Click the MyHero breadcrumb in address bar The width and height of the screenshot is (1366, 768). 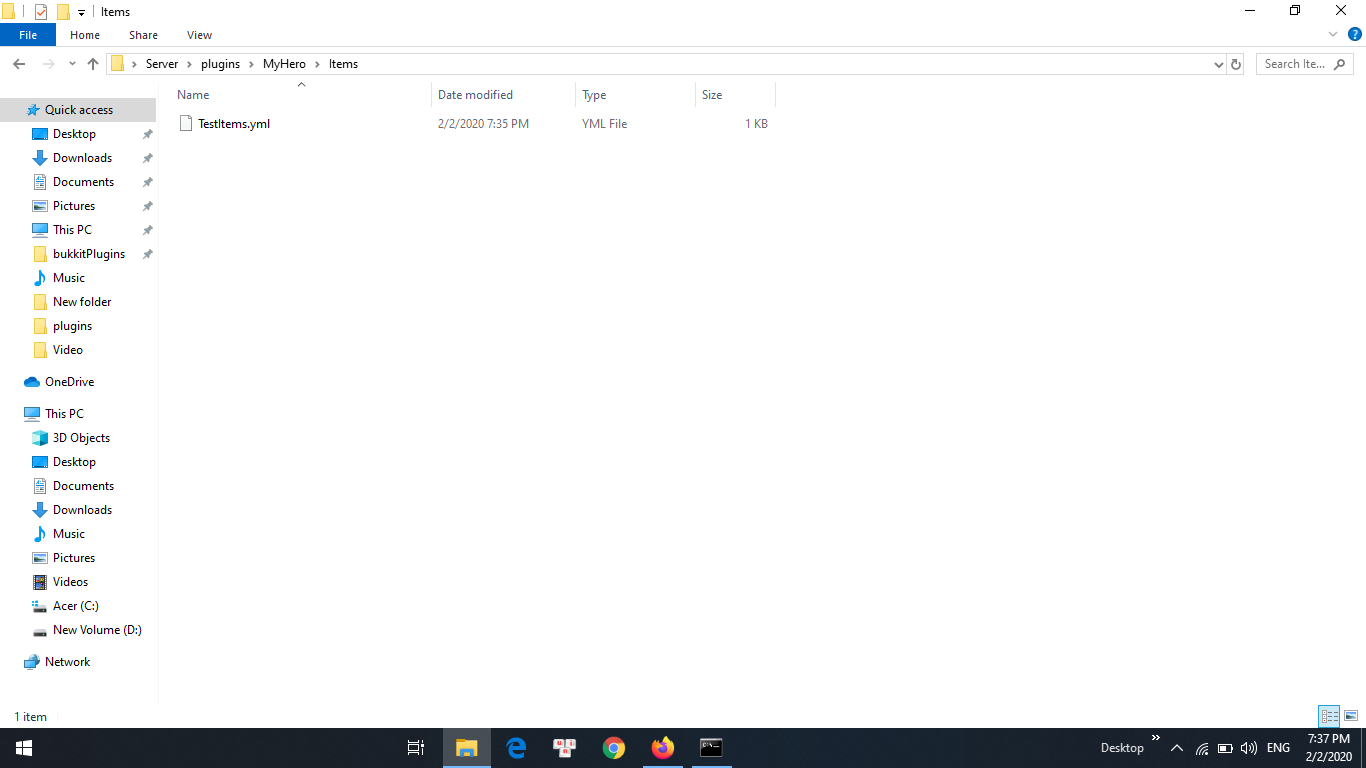coord(284,64)
